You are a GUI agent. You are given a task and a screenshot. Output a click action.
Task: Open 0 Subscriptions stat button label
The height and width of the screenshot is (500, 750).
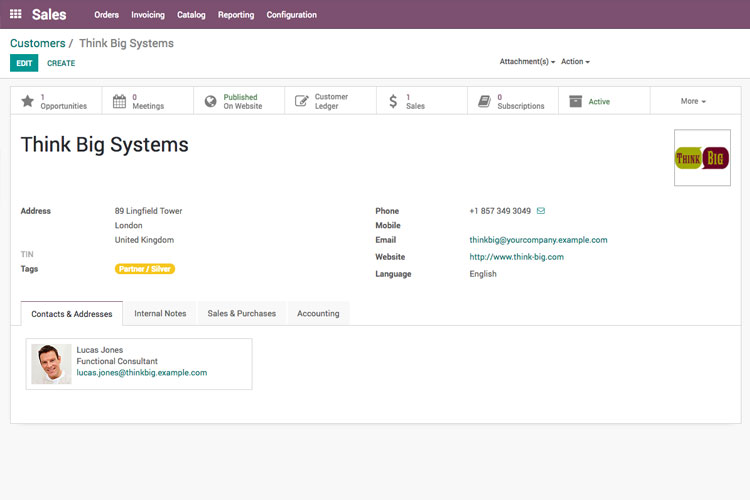[x=520, y=101]
